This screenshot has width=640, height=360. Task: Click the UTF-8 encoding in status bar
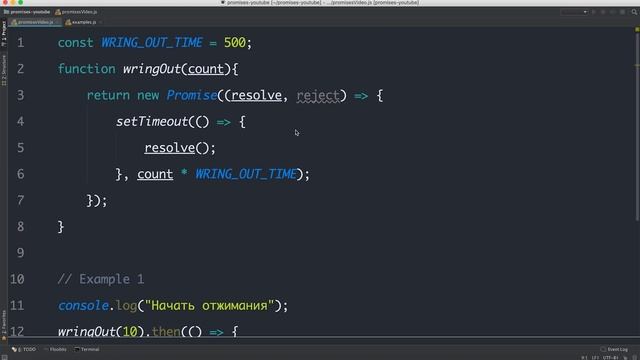(611, 358)
